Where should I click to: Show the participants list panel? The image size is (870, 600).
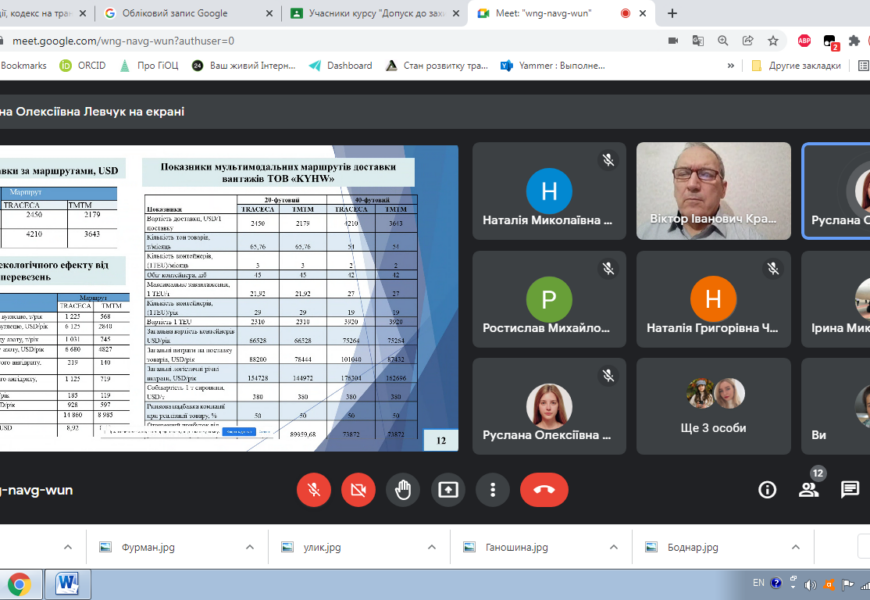pyautogui.click(x=808, y=489)
